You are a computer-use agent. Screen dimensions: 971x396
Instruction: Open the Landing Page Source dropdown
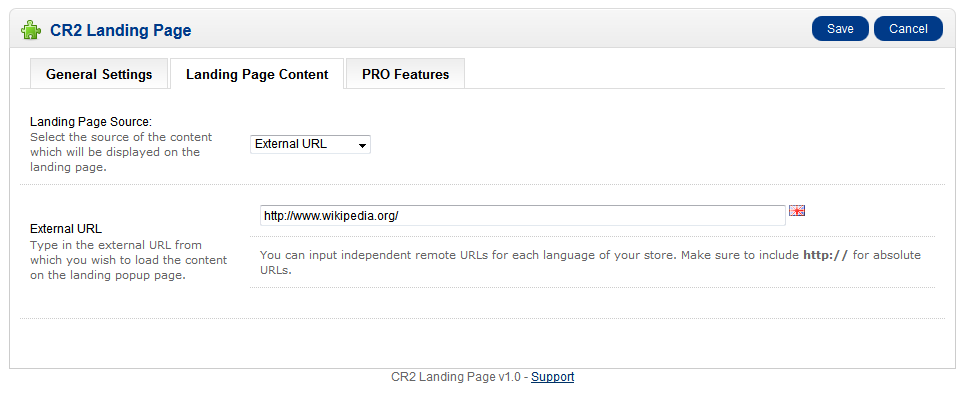tap(310, 144)
